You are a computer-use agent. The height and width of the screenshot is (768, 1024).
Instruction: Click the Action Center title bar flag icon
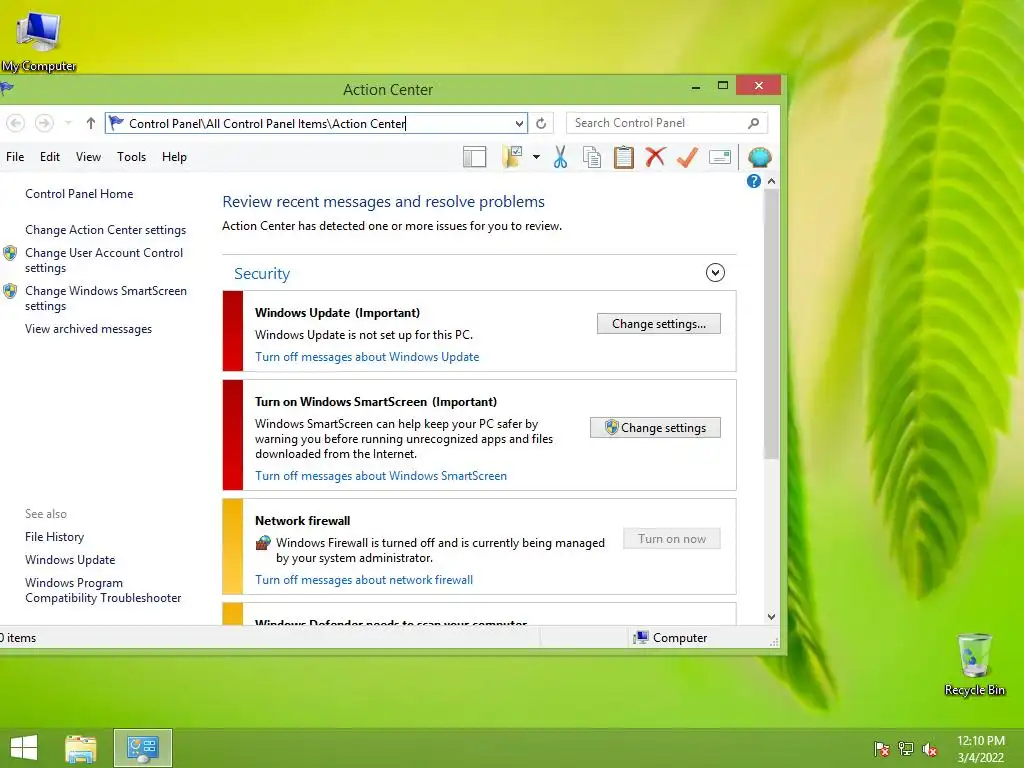tap(8, 88)
